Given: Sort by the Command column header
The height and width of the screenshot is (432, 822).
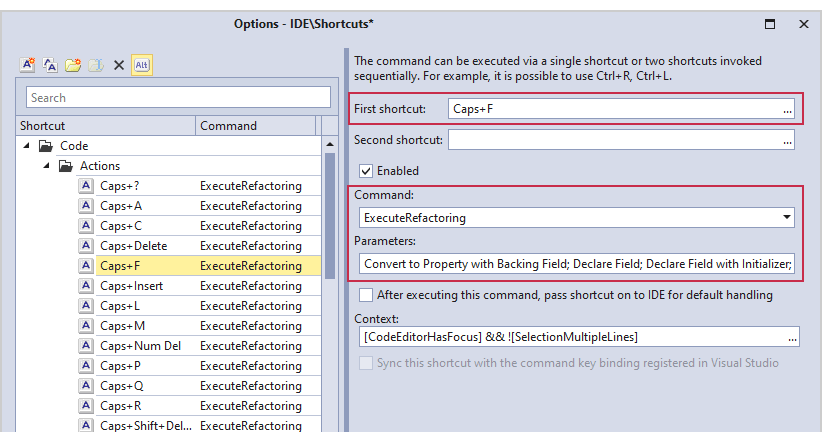Looking at the screenshot, I should pyautogui.click(x=255, y=126).
